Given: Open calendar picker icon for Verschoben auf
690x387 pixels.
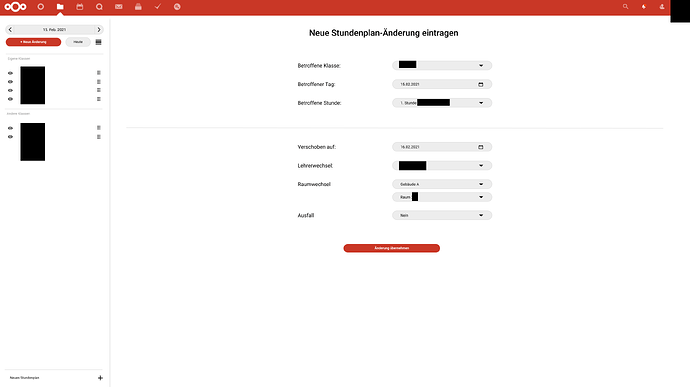Looking at the screenshot, I should pos(481,147).
